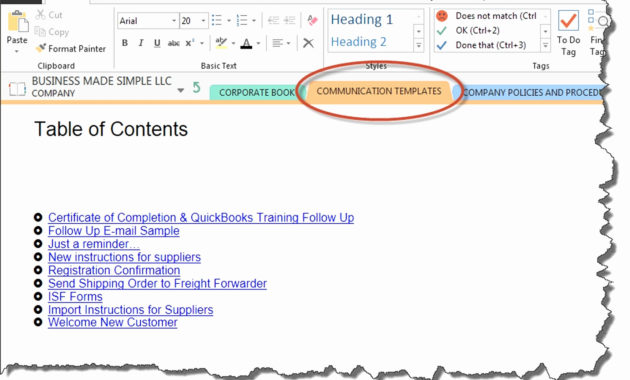Open the font color dropdown arrow

point(258,43)
